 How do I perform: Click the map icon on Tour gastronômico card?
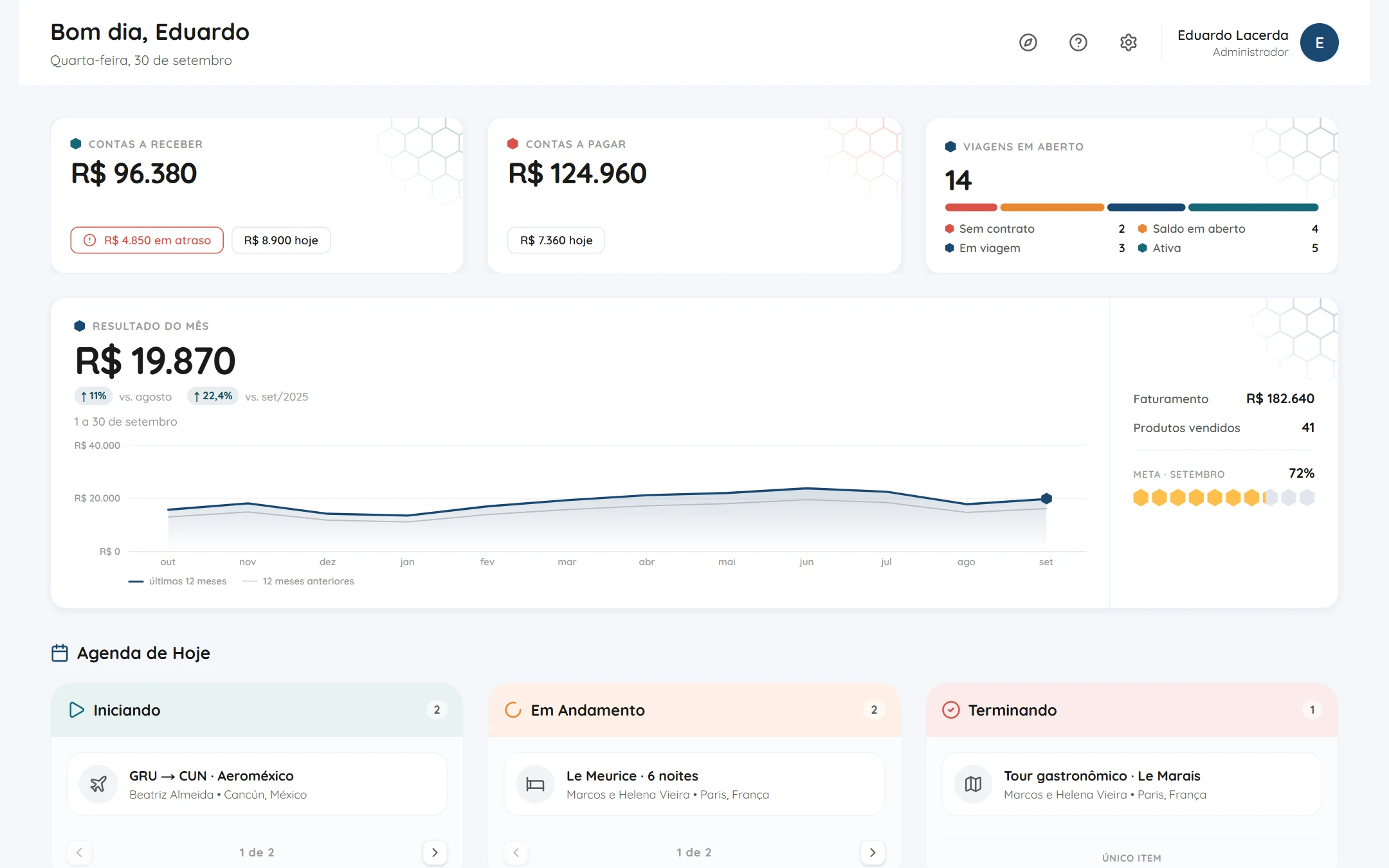[973, 784]
